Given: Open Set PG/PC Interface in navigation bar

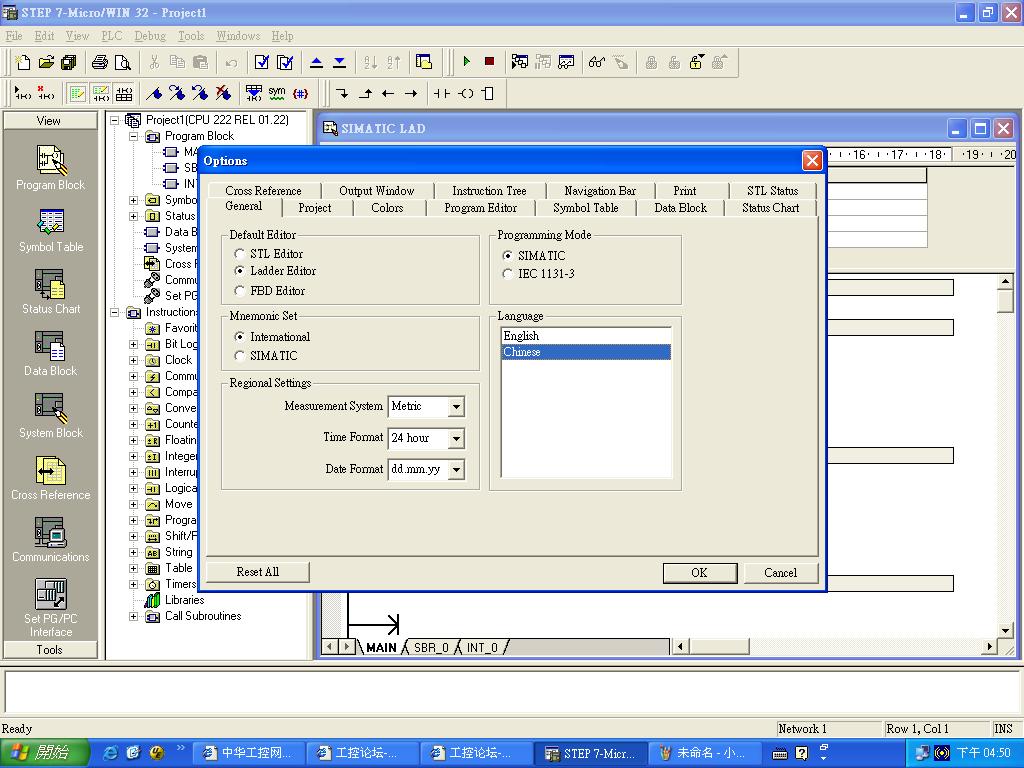Looking at the screenshot, I should 50,608.
